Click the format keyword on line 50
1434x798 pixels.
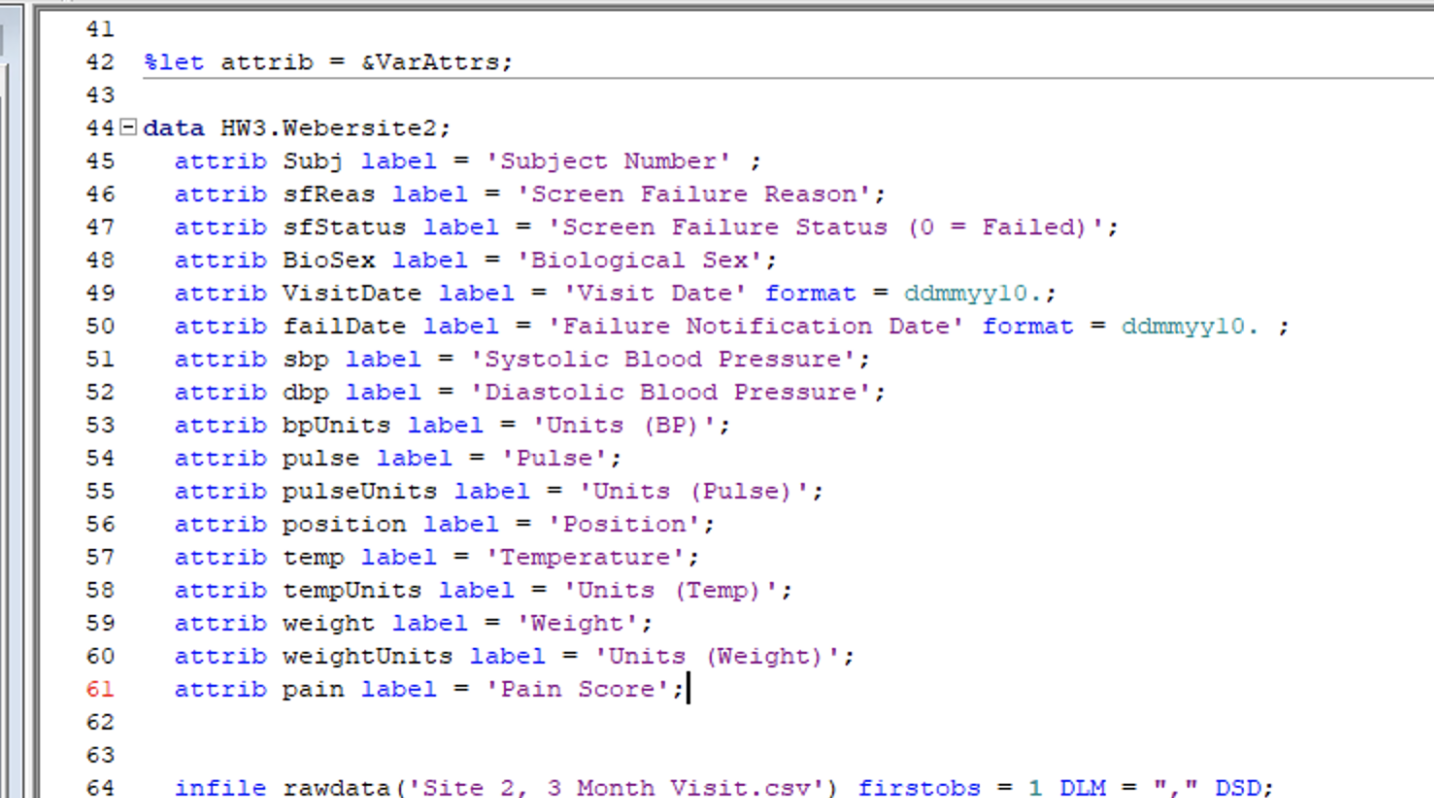coord(1028,325)
